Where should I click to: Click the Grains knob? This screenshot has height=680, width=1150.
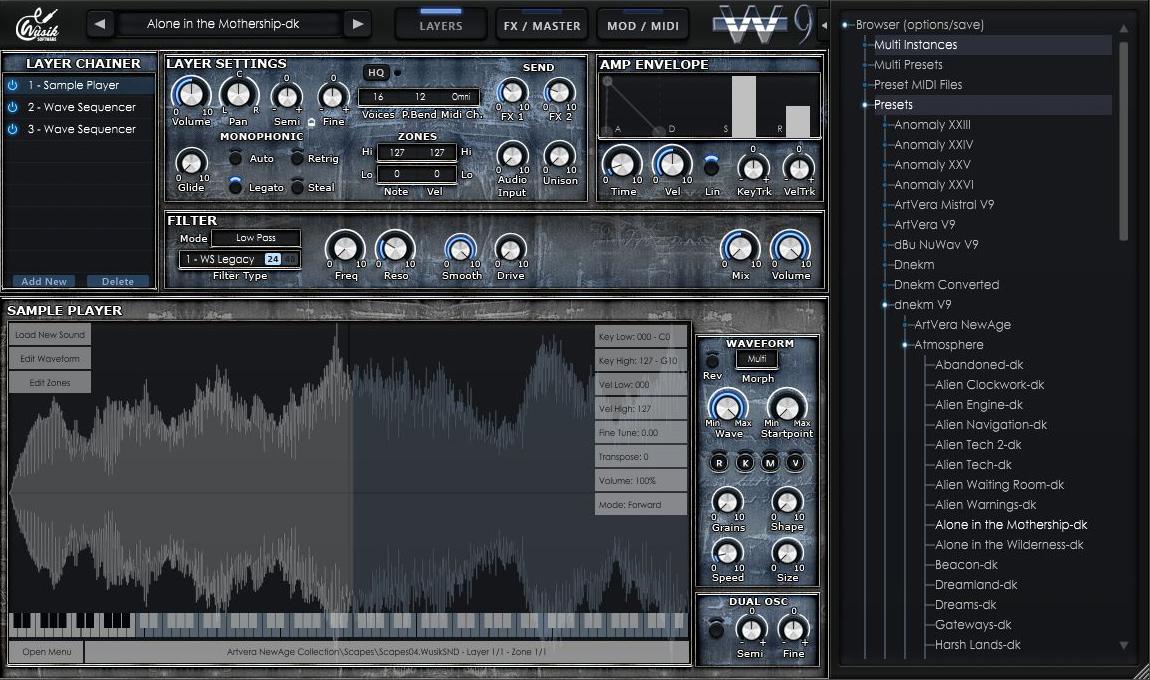pyautogui.click(x=728, y=502)
